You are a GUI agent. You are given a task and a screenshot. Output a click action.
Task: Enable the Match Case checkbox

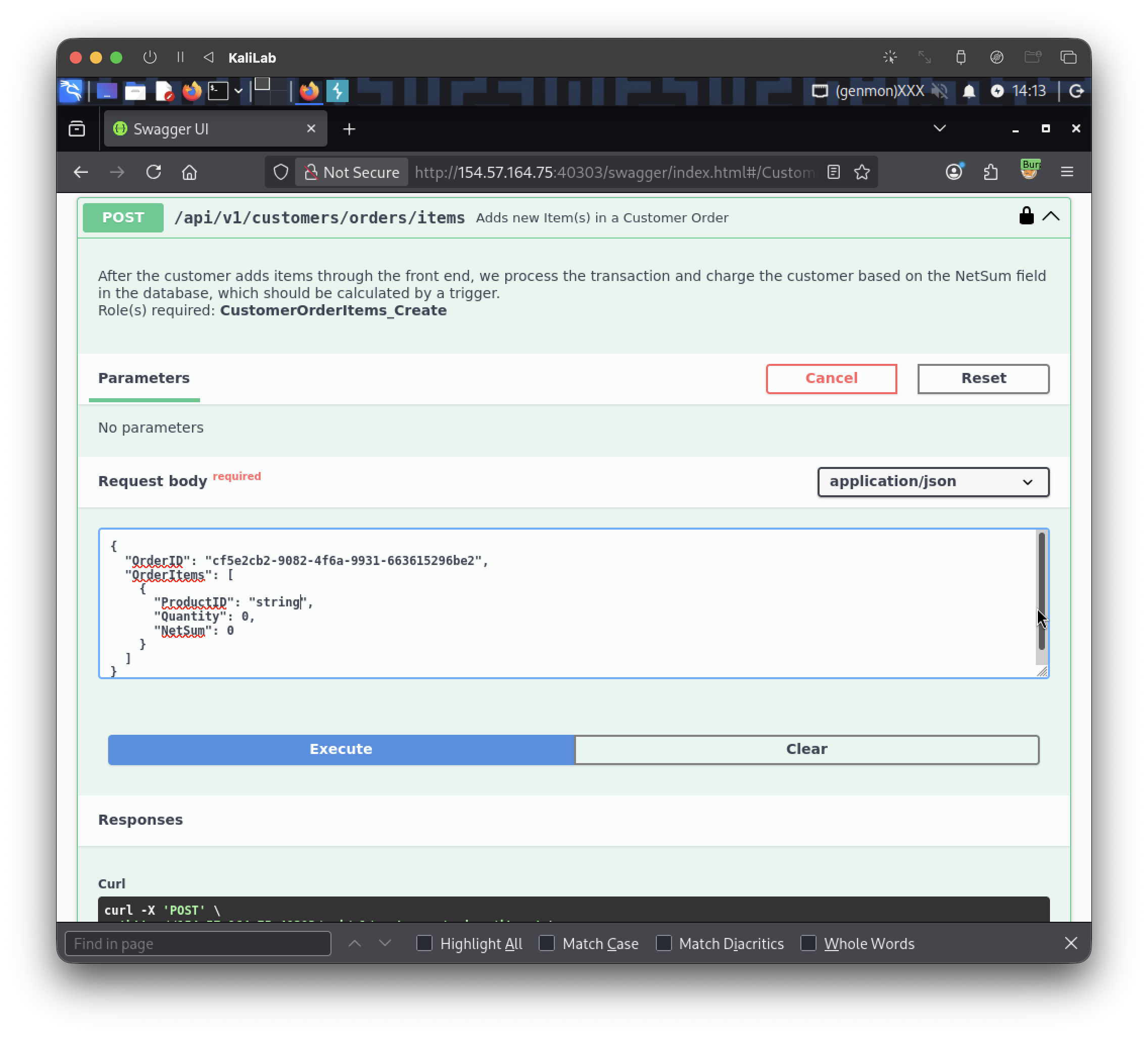(x=547, y=943)
